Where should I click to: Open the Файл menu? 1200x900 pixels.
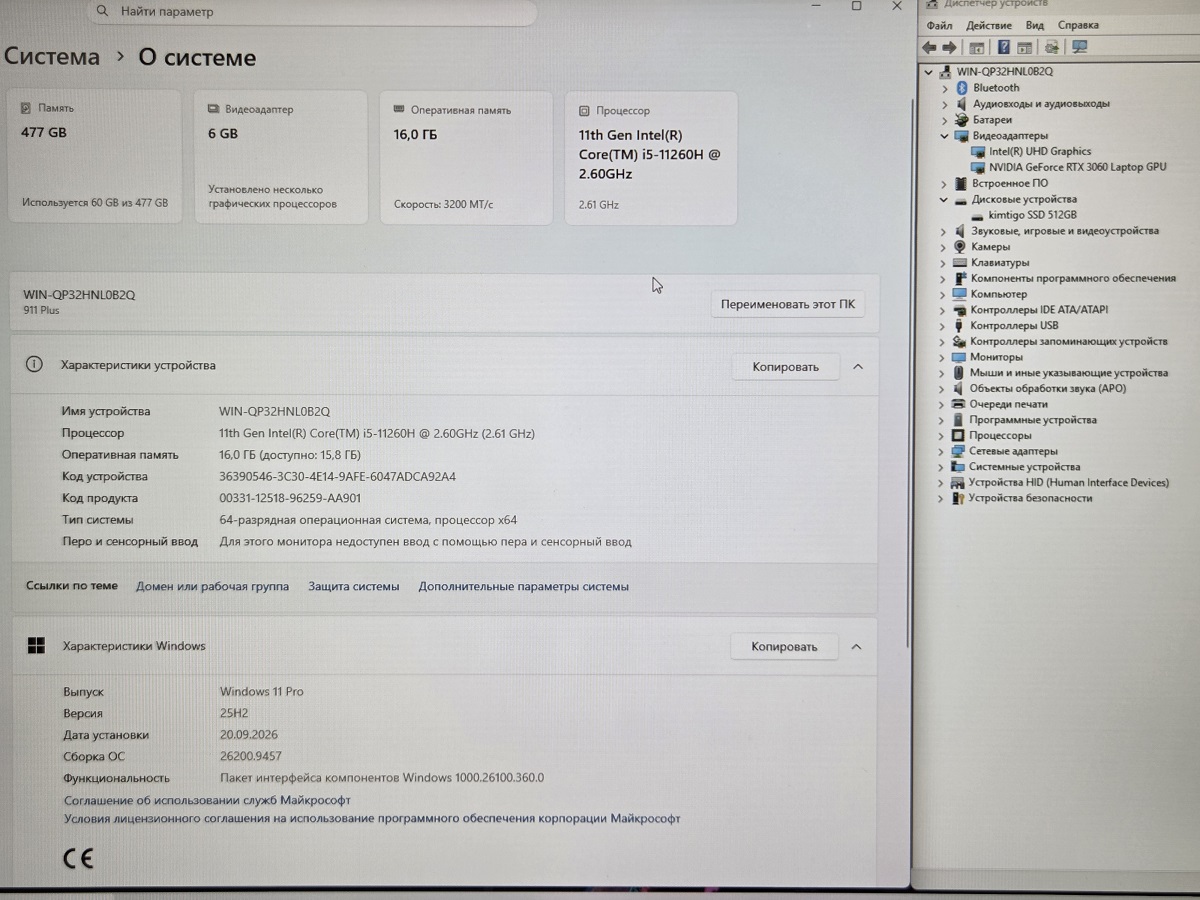(939, 25)
